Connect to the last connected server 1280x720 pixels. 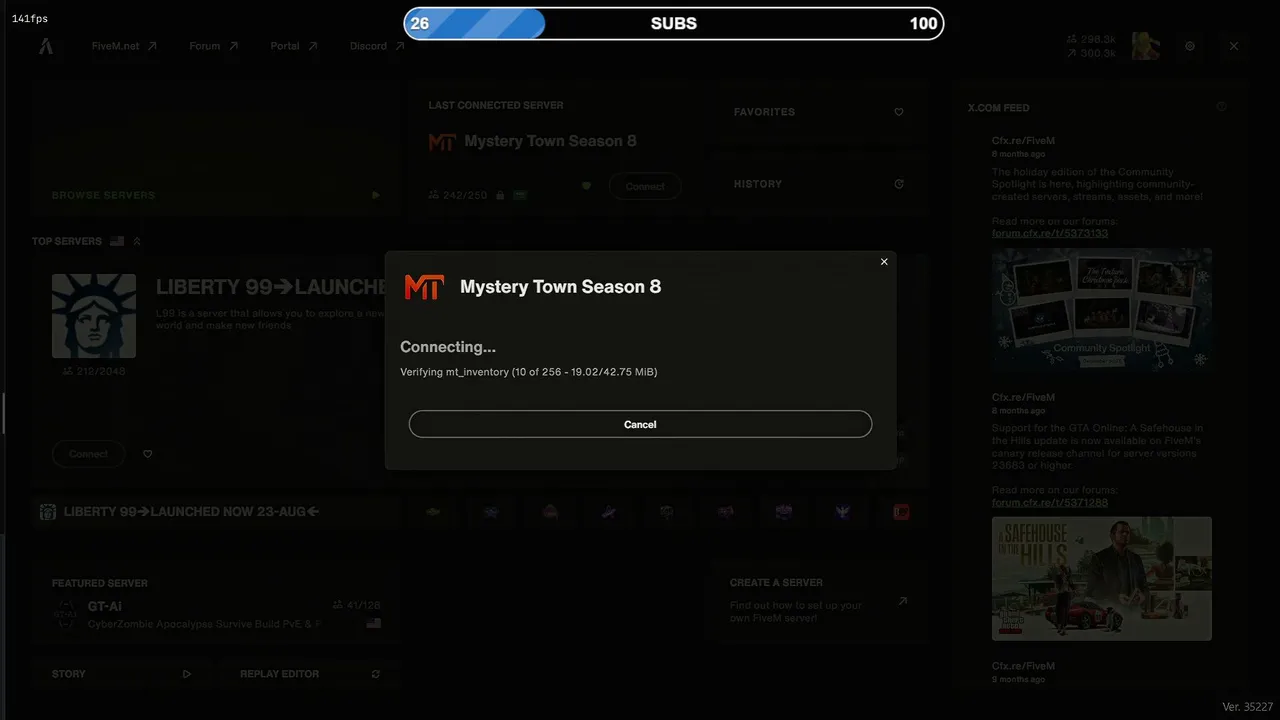[x=645, y=186]
